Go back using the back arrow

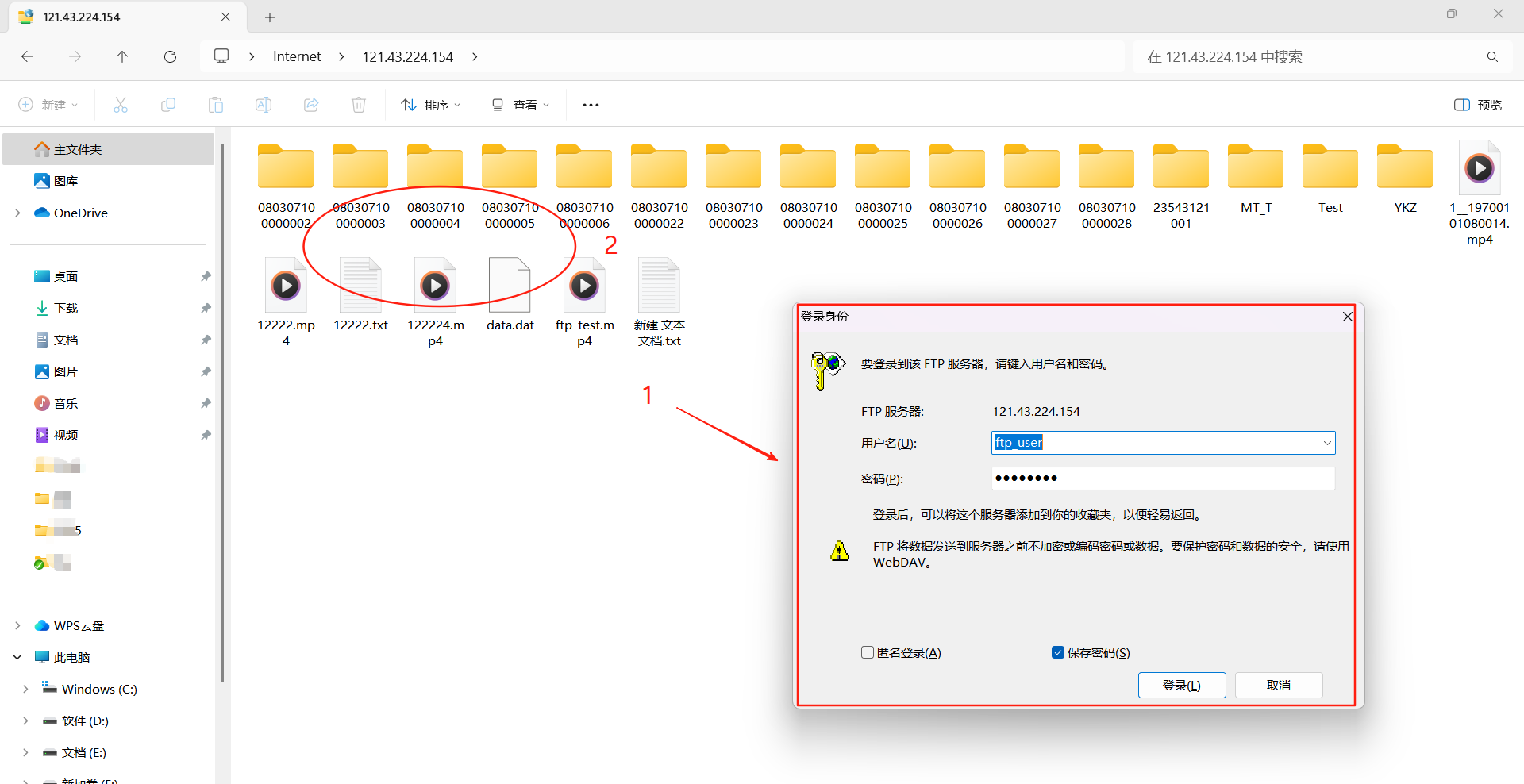point(27,56)
